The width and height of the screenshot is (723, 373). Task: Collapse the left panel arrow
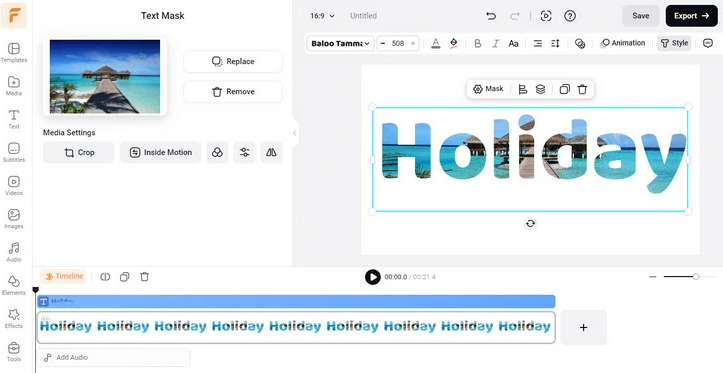[x=295, y=133]
